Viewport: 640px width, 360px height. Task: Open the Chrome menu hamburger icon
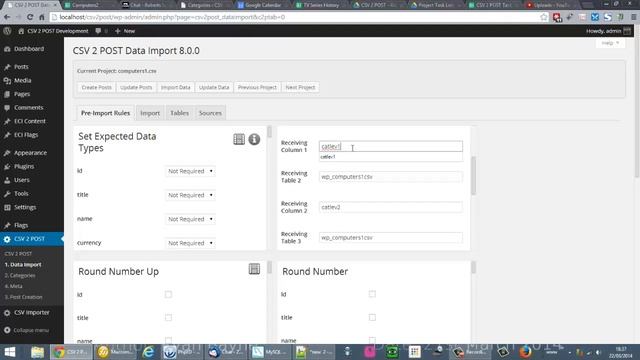(x=634, y=17)
